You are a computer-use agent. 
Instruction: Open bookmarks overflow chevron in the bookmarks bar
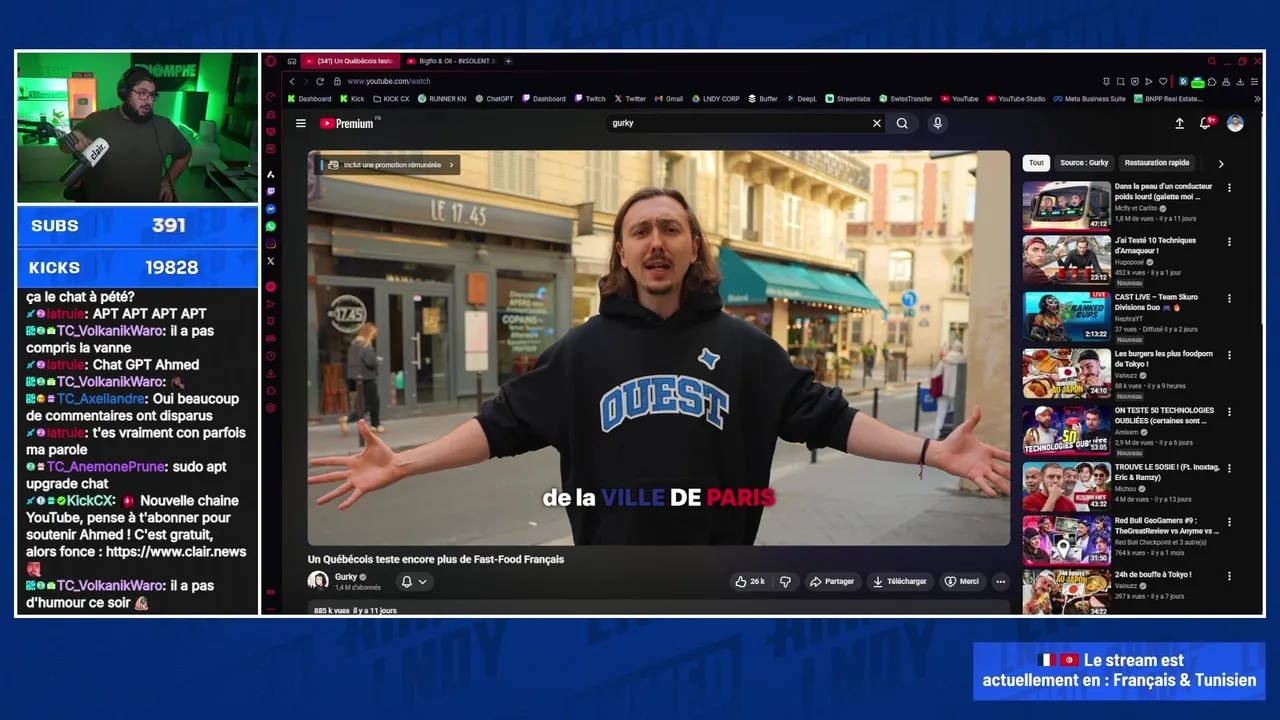coord(1257,99)
